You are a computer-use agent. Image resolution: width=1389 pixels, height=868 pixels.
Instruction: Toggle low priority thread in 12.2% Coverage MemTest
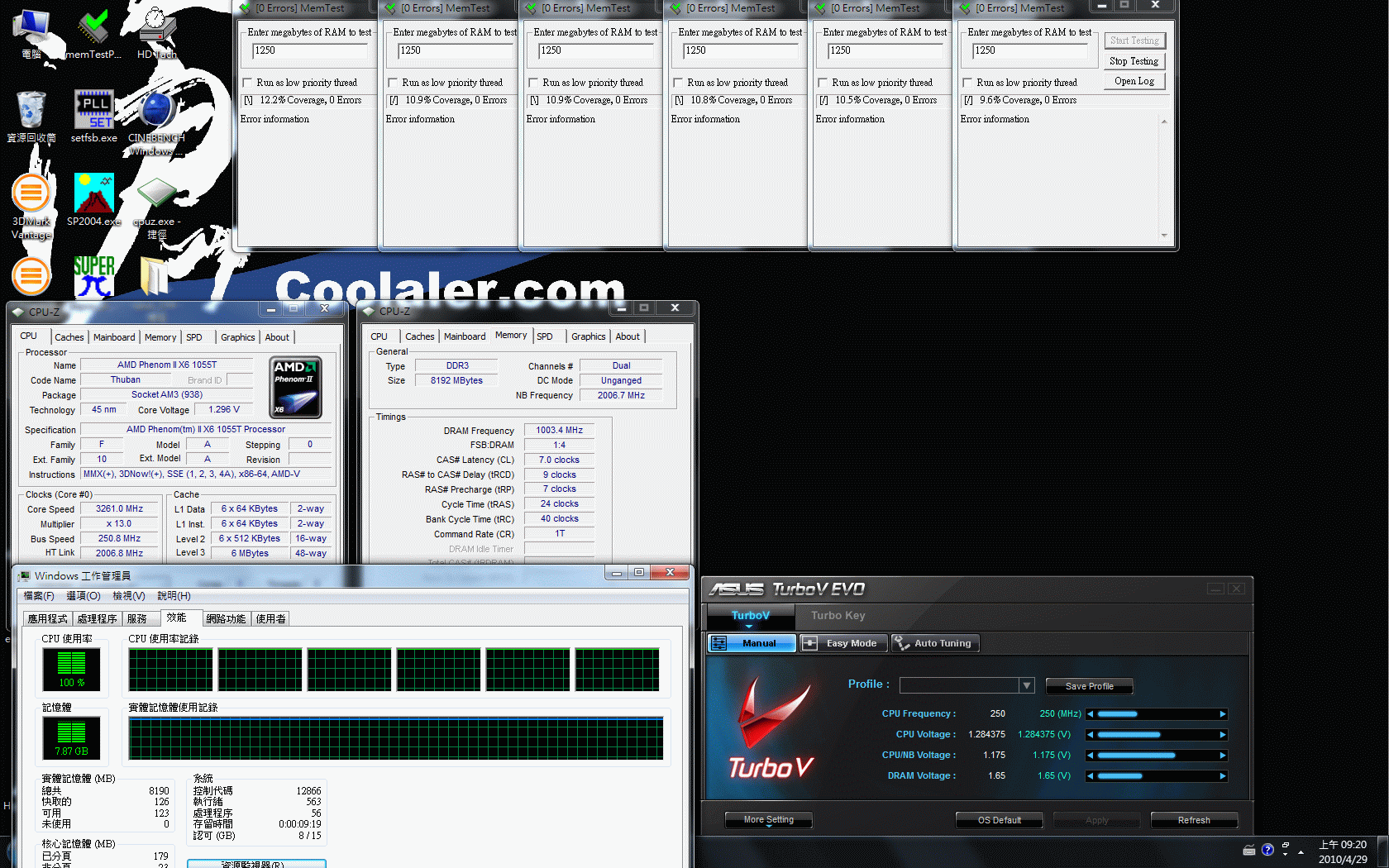tap(247, 83)
